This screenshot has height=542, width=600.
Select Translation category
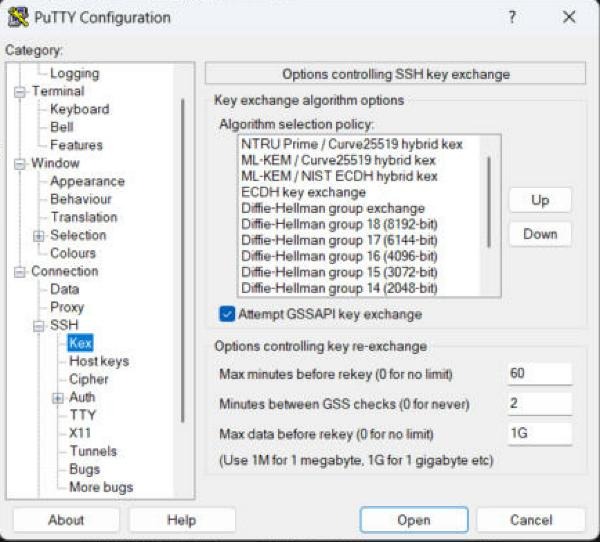84,217
